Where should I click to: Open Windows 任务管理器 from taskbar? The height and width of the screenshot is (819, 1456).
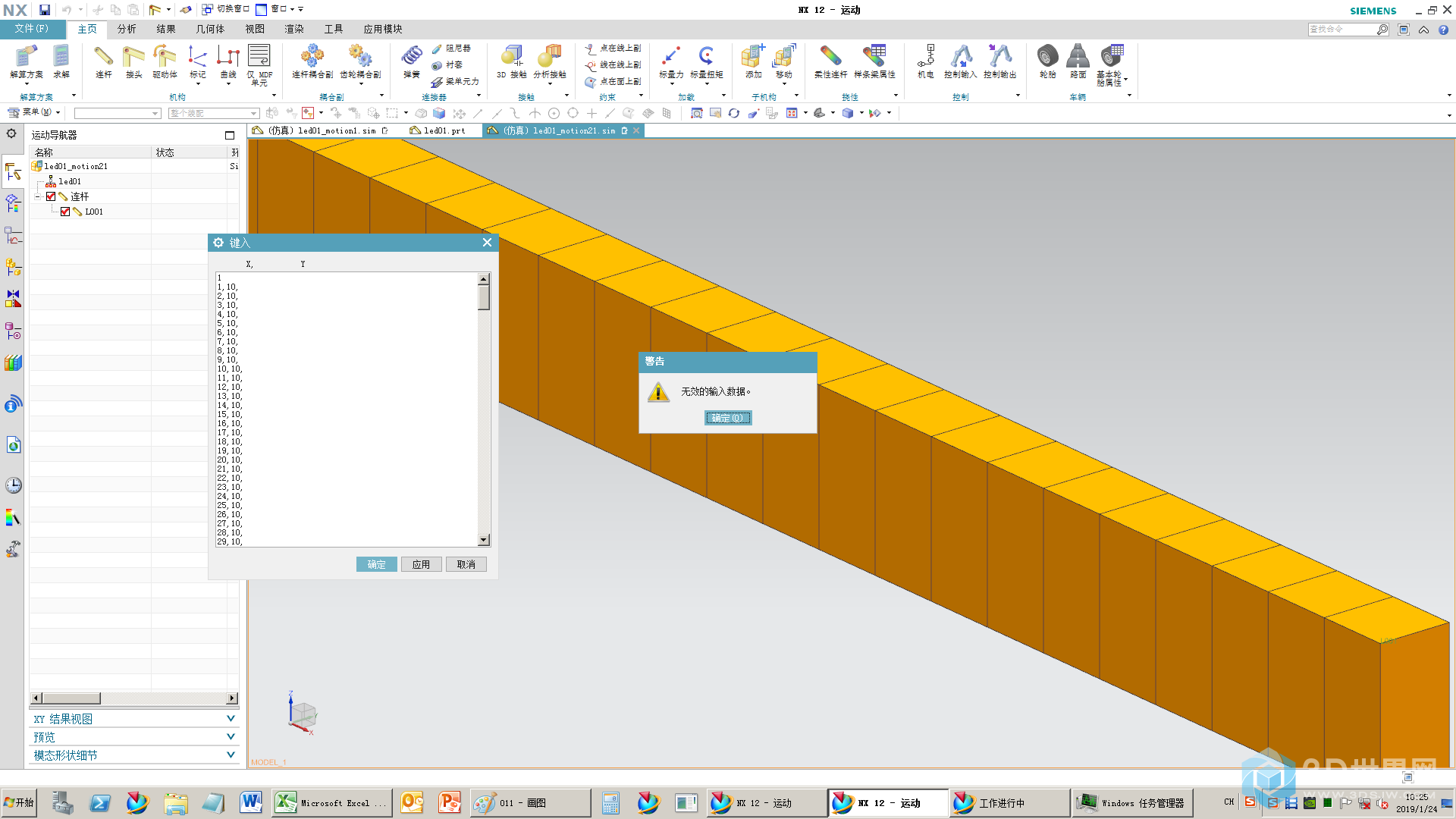click(x=1133, y=802)
